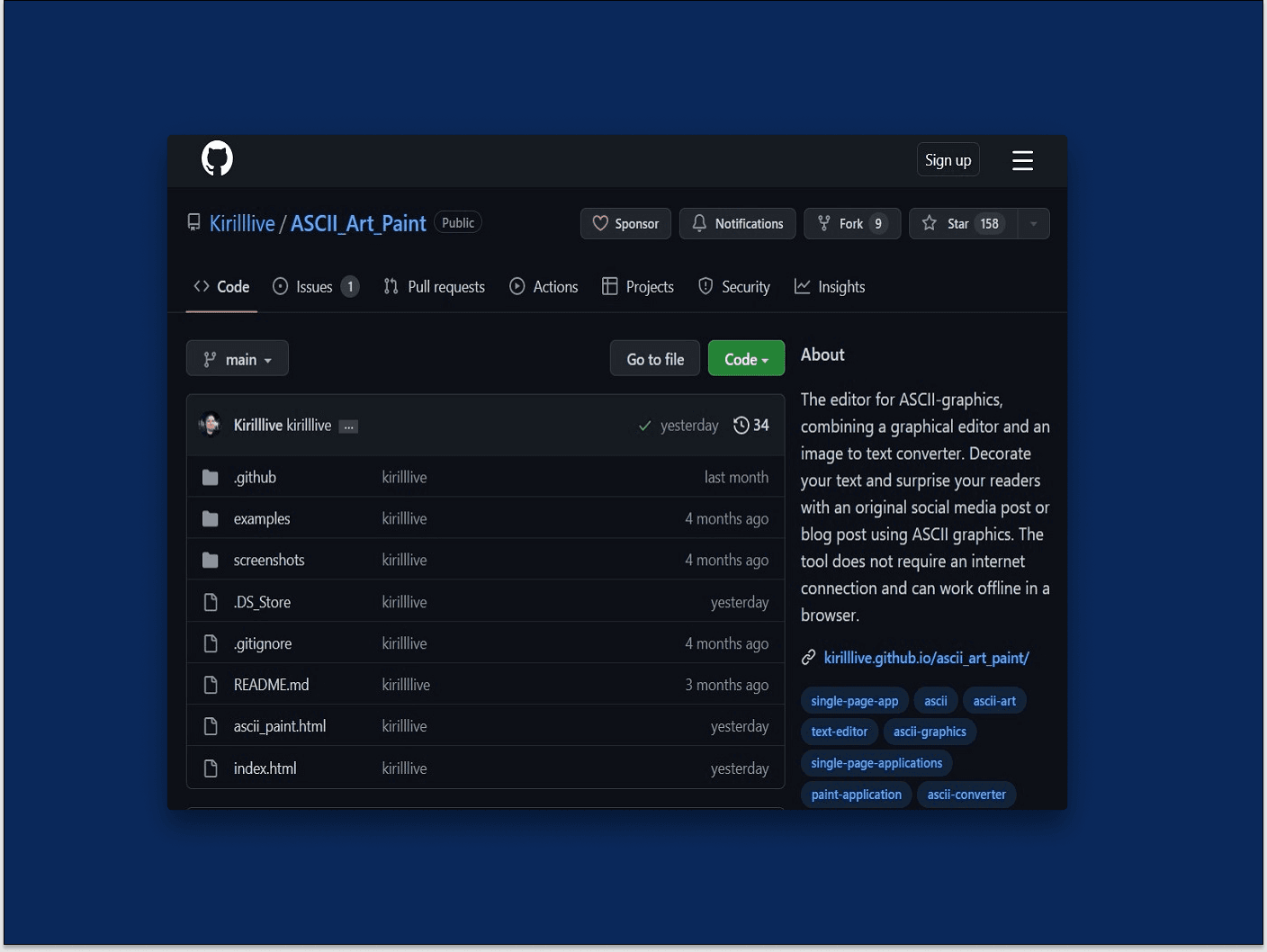View the 34 commits history link
The width and height of the screenshot is (1267, 952).
[751, 425]
